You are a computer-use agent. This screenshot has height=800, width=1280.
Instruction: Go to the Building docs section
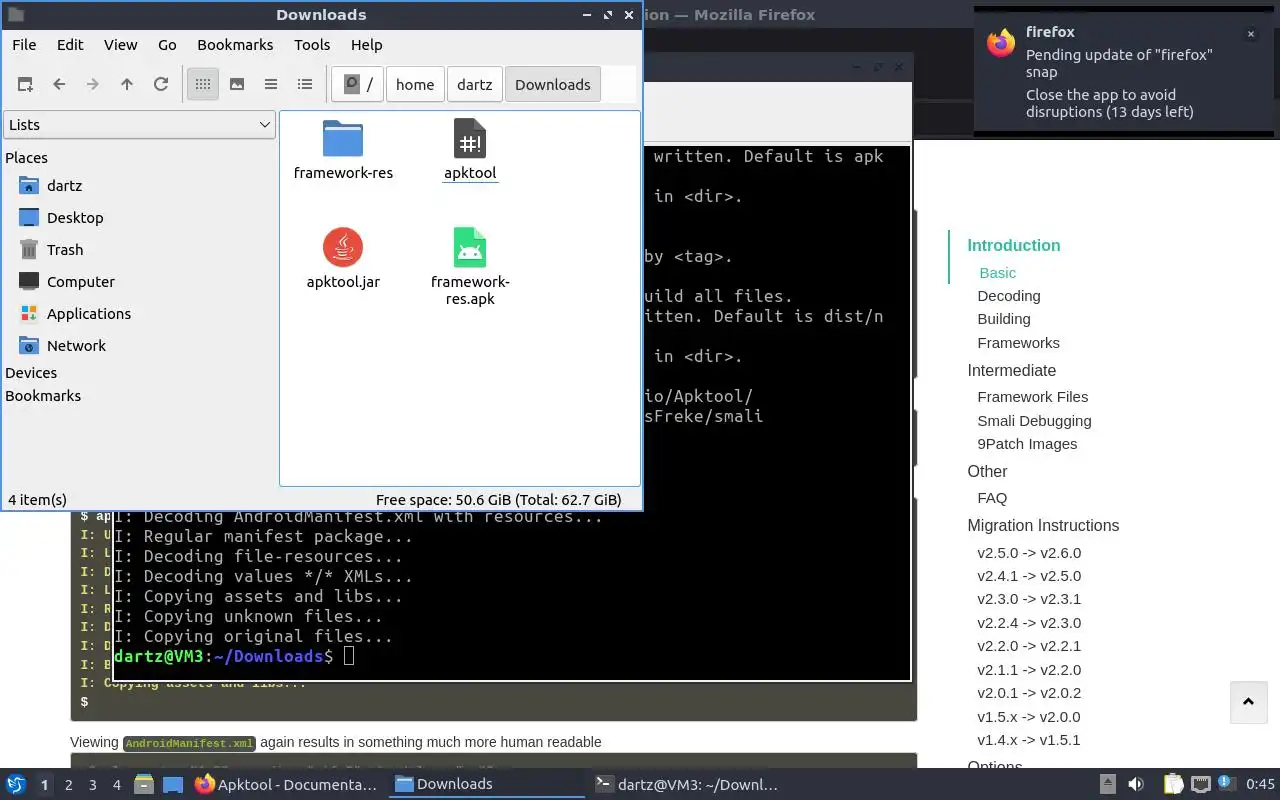coord(1004,319)
